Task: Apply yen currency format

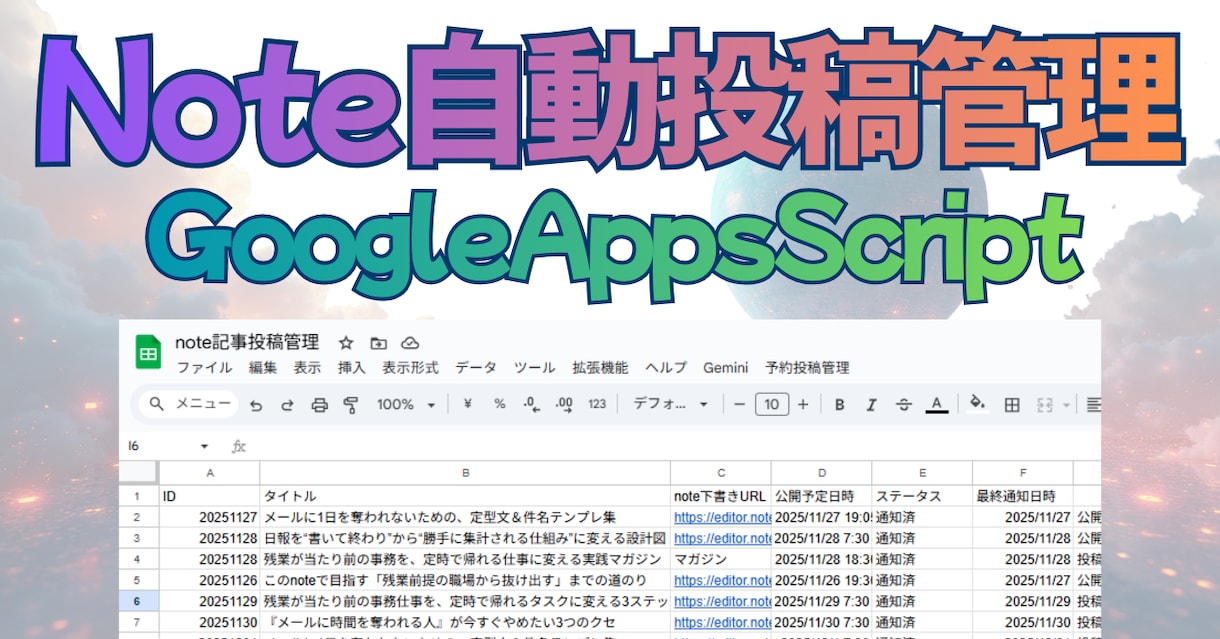Action: click(467, 404)
